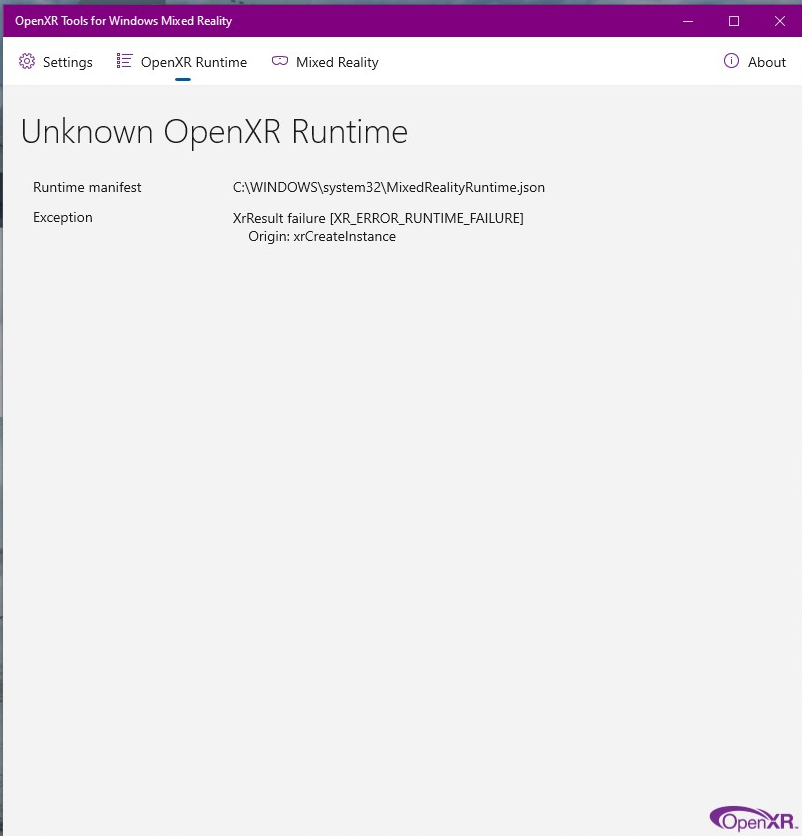Minimize the OpenXR Tools window
Screen dimensions: 802x836
click(x=688, y=20)
